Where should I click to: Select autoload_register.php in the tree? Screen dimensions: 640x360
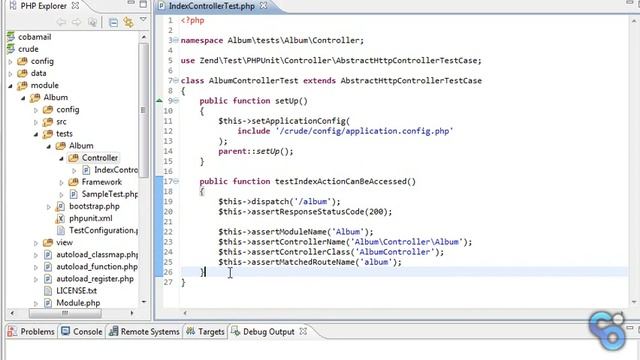(95, 279)
